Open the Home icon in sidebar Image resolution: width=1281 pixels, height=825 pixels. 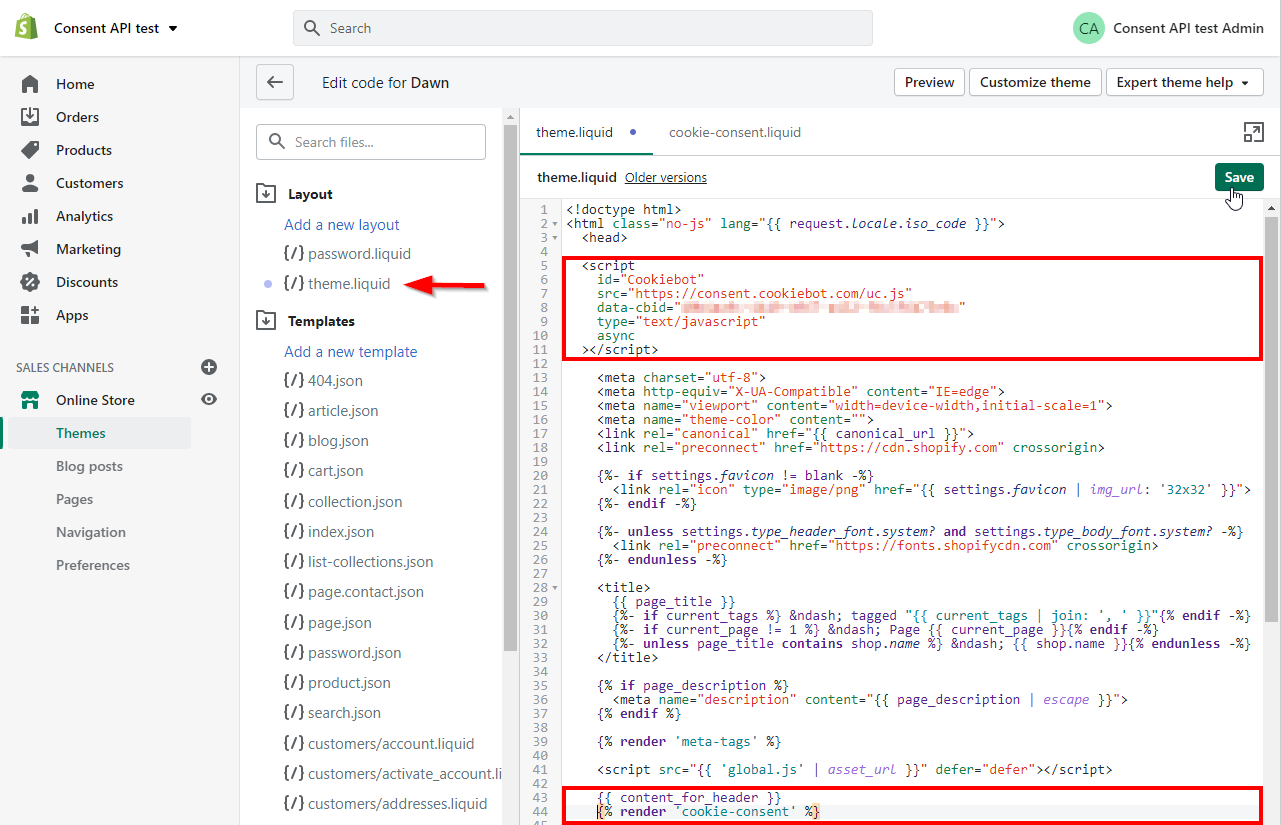pyautogui.click(x=30, y=84)
